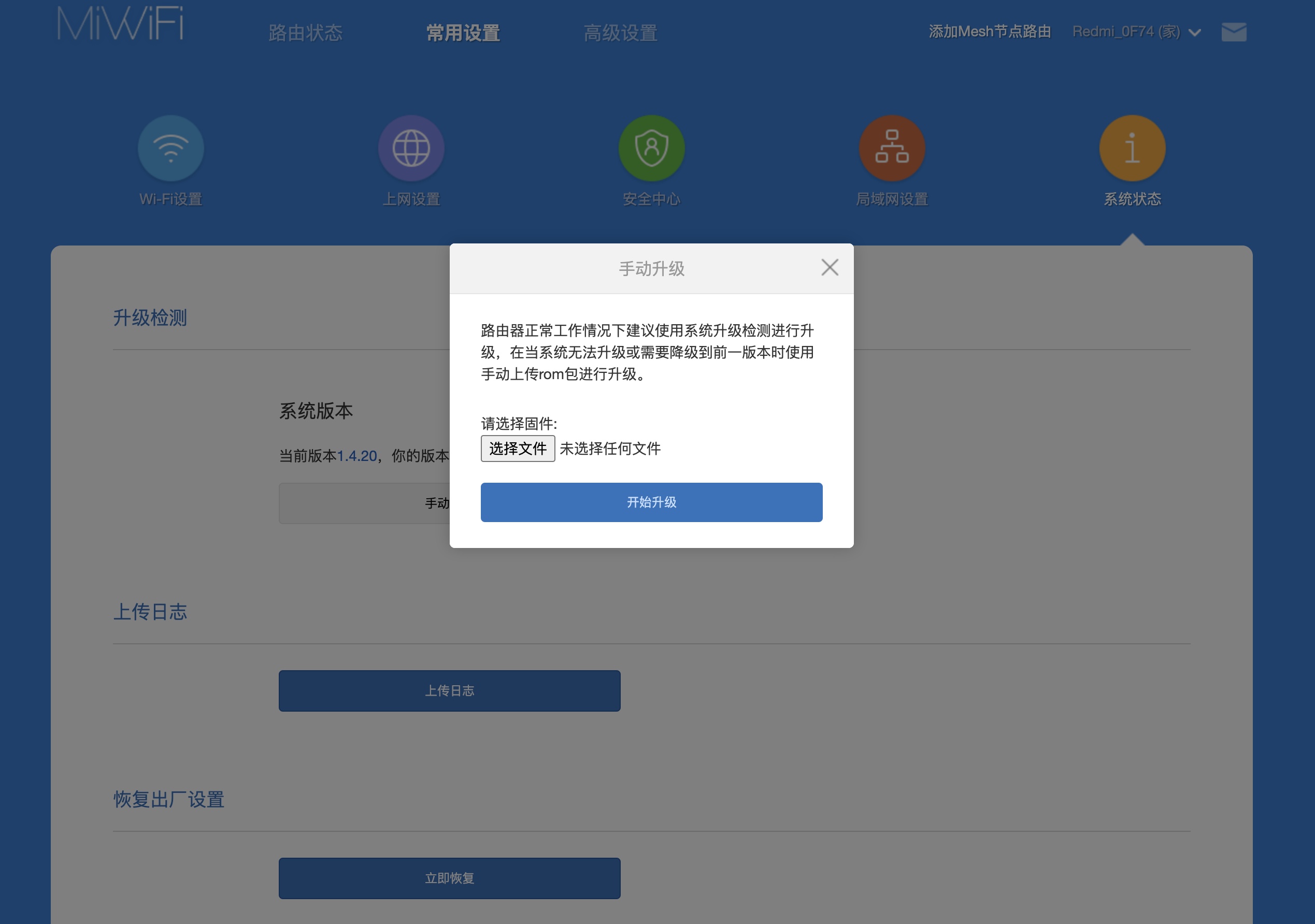Click the 立即恢复 restore button

click(x=449, y=877)
